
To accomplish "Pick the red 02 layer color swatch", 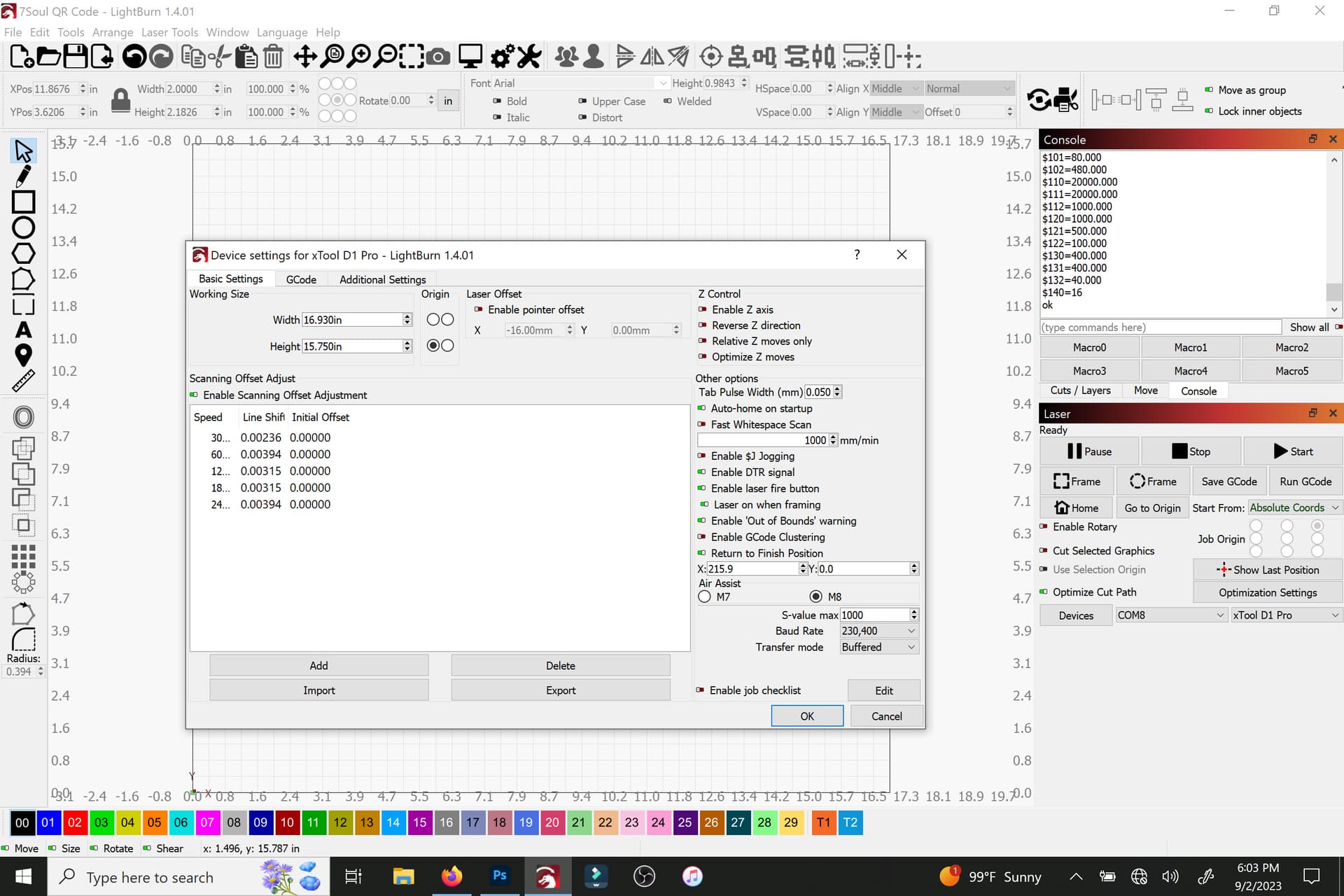I will click(x=75, y=822).
